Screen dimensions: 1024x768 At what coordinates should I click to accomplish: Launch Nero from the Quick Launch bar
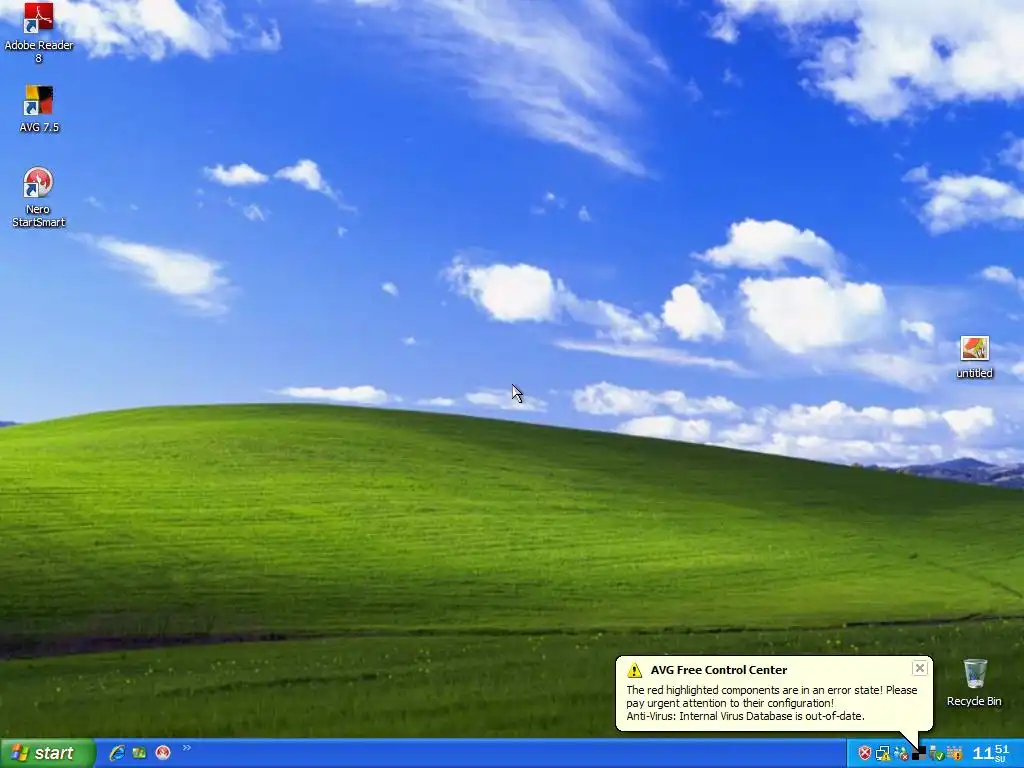pos(163,753)
